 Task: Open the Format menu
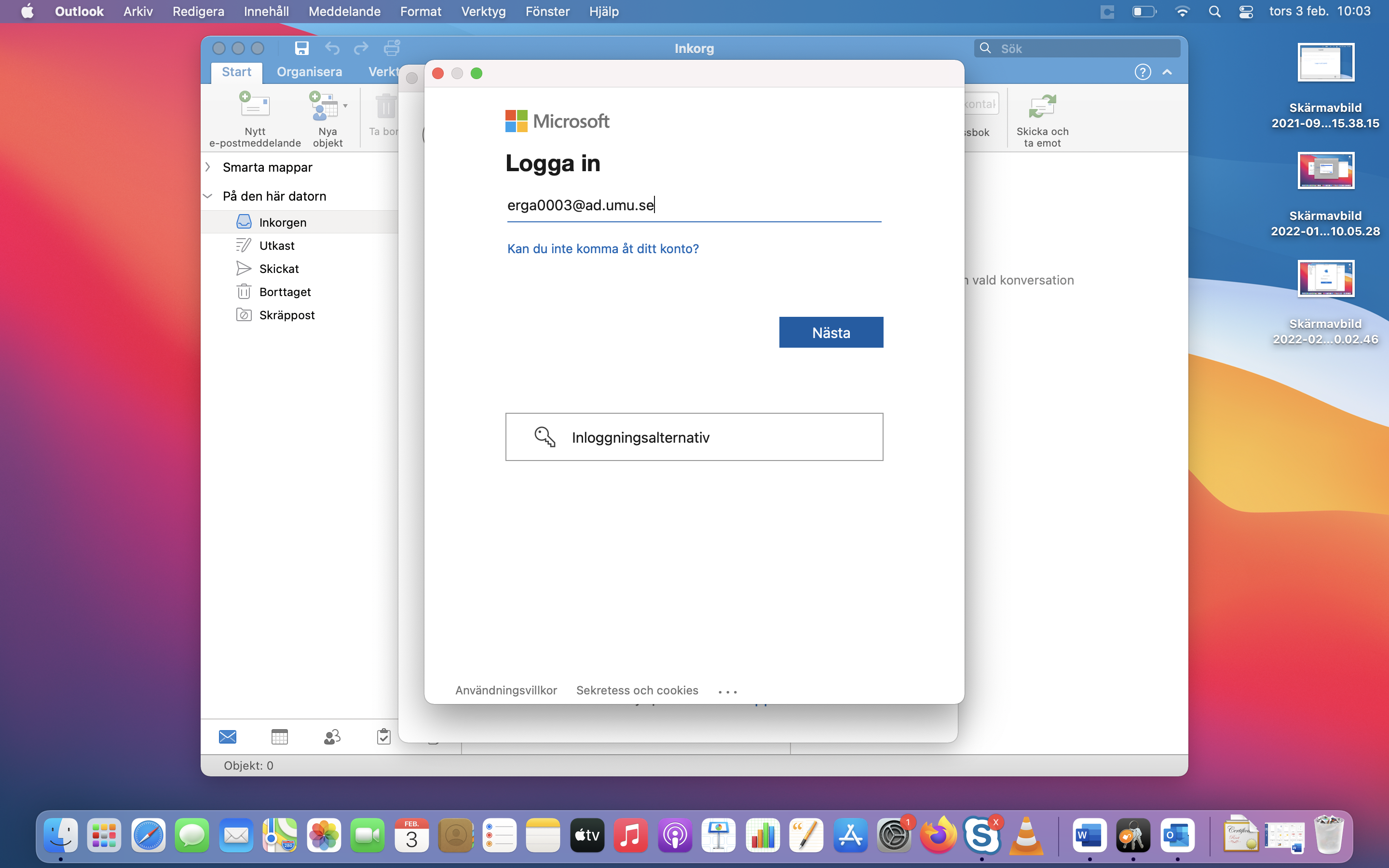(x=421, y=12)
